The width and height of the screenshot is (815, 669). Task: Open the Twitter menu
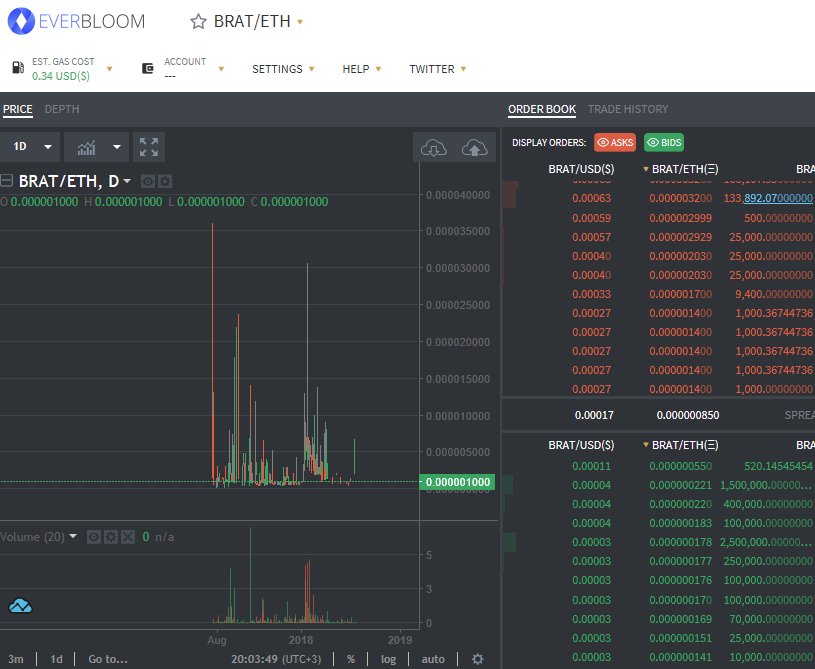[438, 69]
